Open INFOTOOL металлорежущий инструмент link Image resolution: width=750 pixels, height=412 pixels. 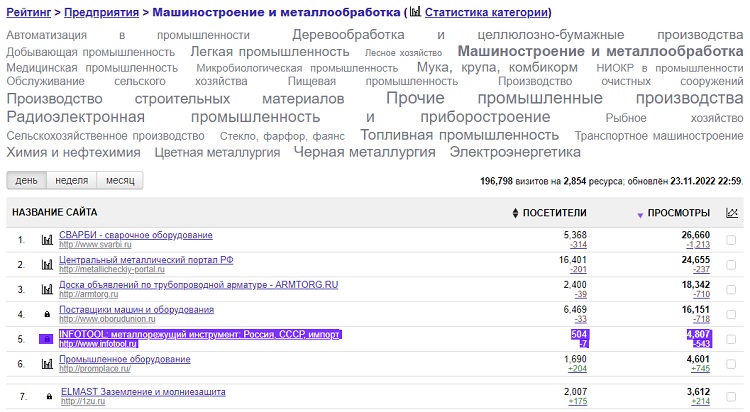(199, 334)
